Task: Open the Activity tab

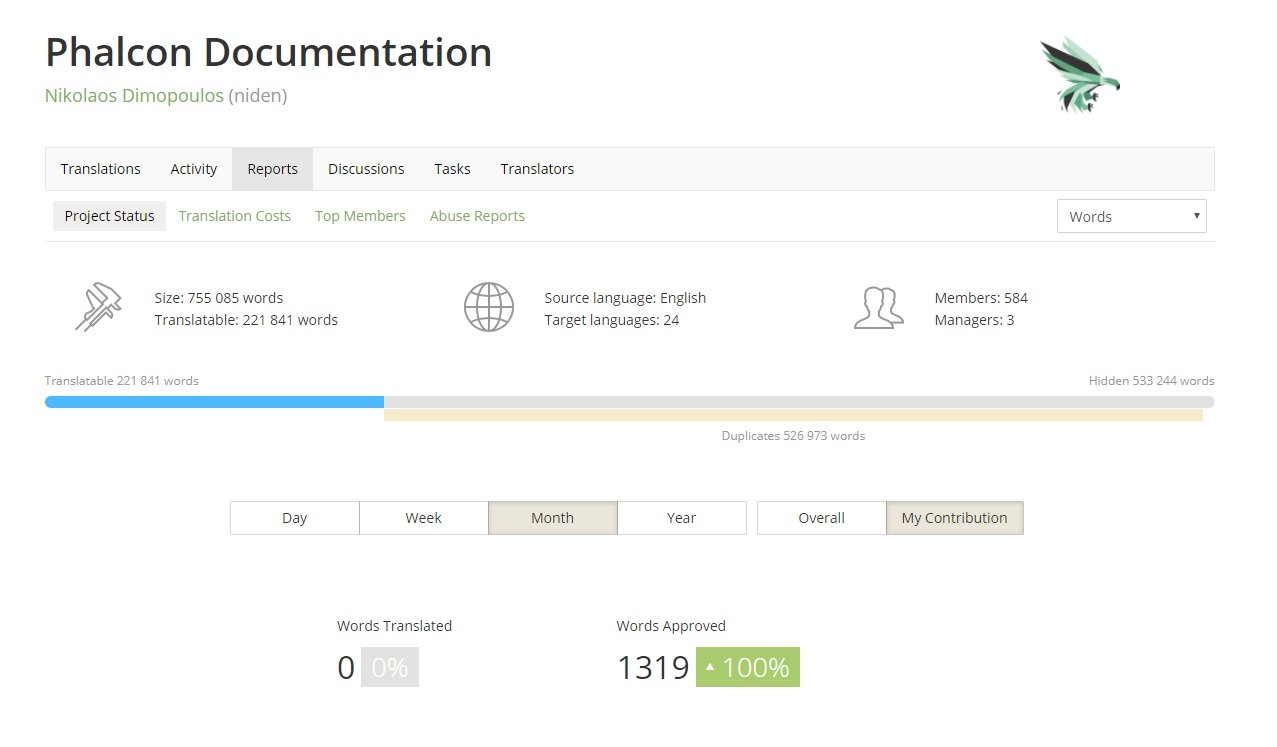Action: click(x=194, y=169)
